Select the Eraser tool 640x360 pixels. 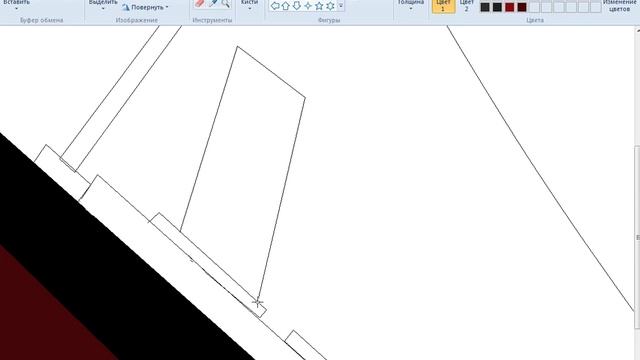tap(199, 3)
